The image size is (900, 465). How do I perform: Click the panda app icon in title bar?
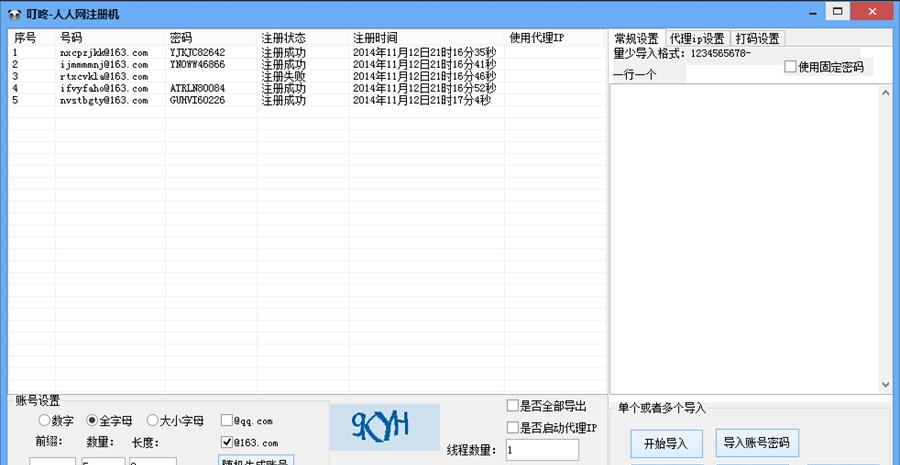click(12, 10)
